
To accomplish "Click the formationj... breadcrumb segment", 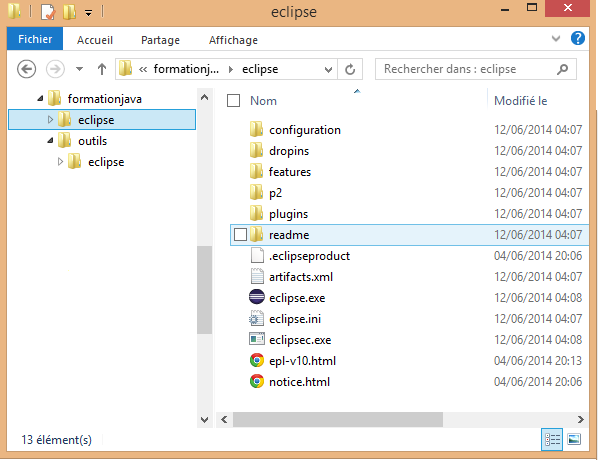I will [x=186, y=69].
